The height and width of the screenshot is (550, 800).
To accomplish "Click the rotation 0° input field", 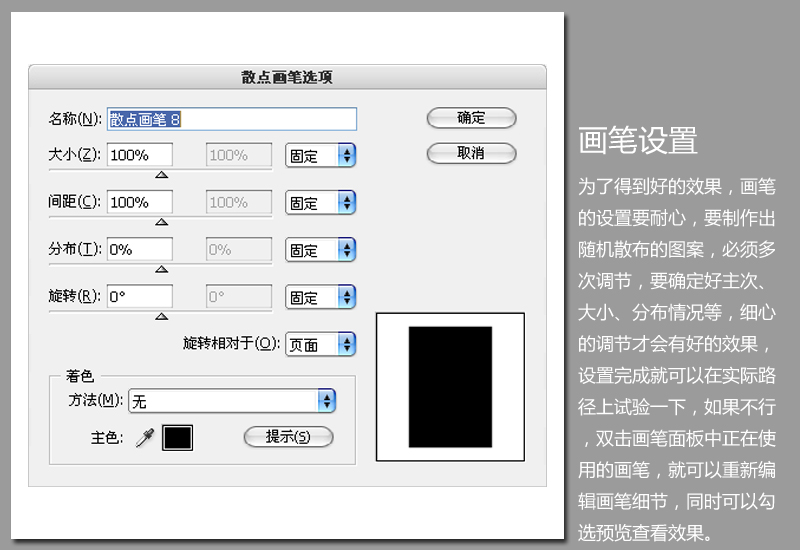I will [x=140, y=296].
